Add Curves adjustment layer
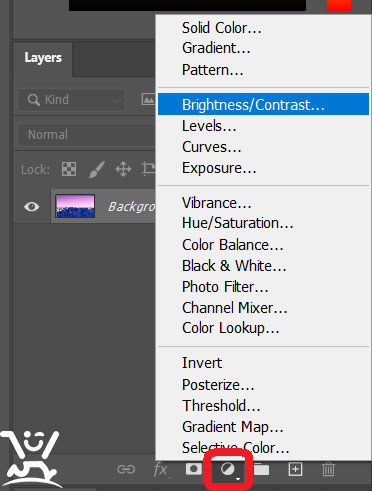Viewport: 372px width, 491px height. pos(263,147)
